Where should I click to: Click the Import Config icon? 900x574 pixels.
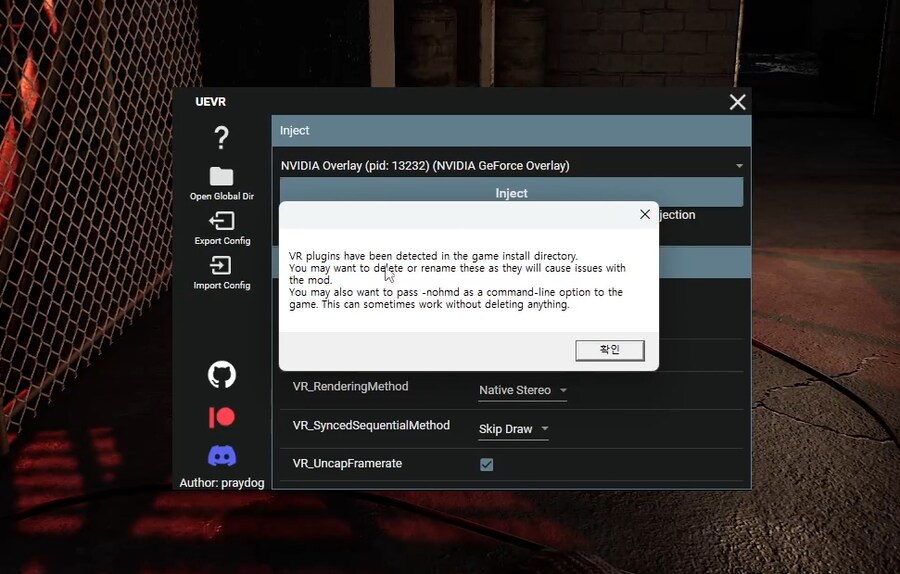pos(222,265)
